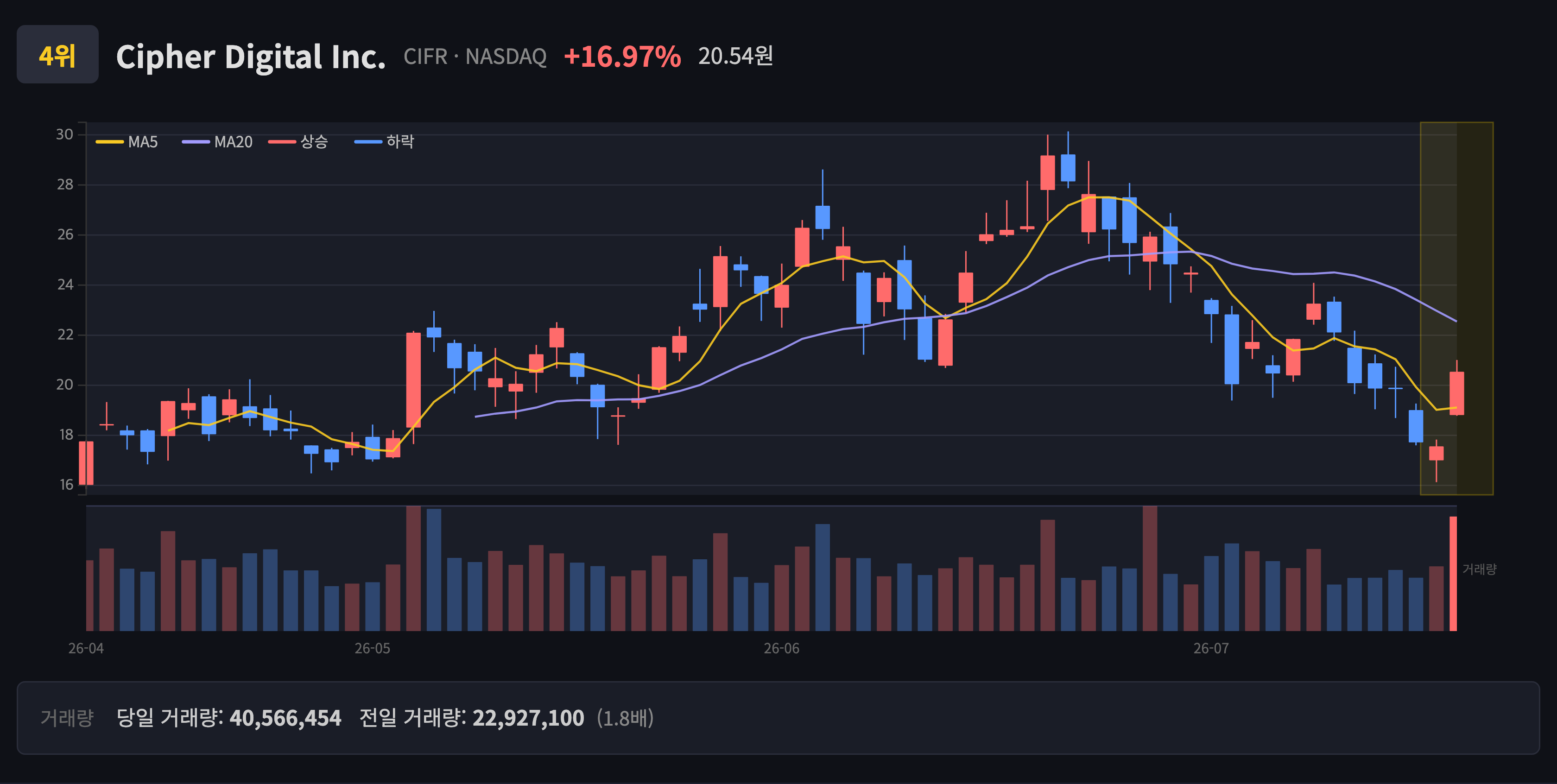This screenshot has width=1557, height=784.
Task: Click the 22 y-axis label
Action: 65,335
